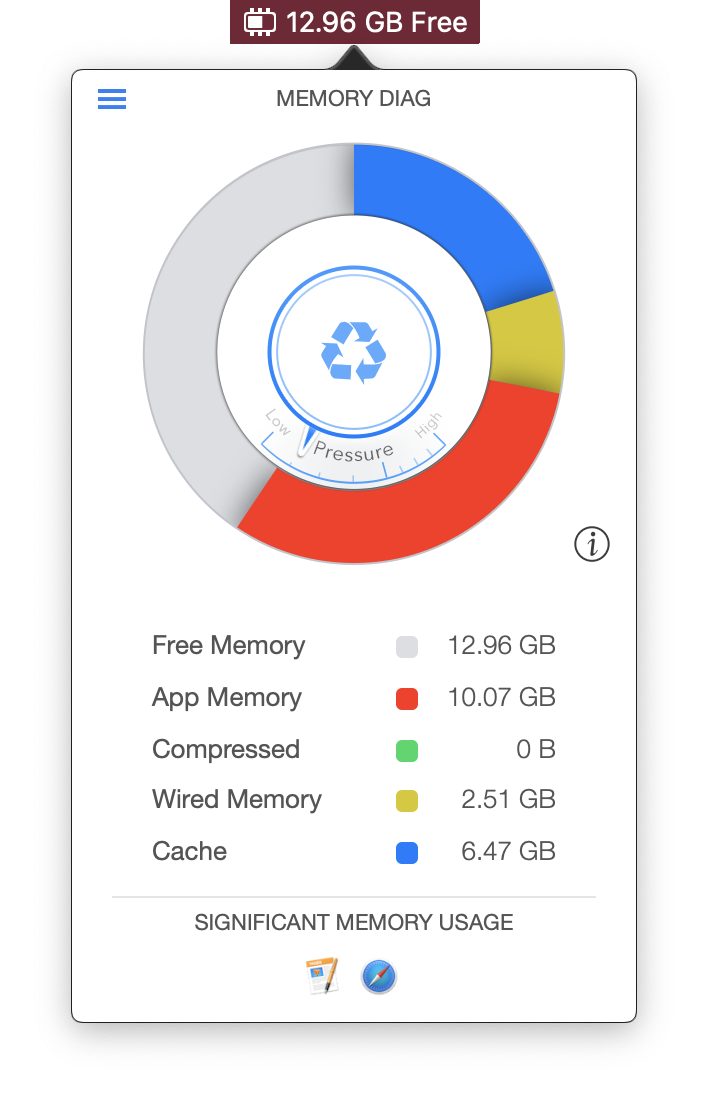
Task: Click the MEMORY DIAG title
Action: [353, 99]
